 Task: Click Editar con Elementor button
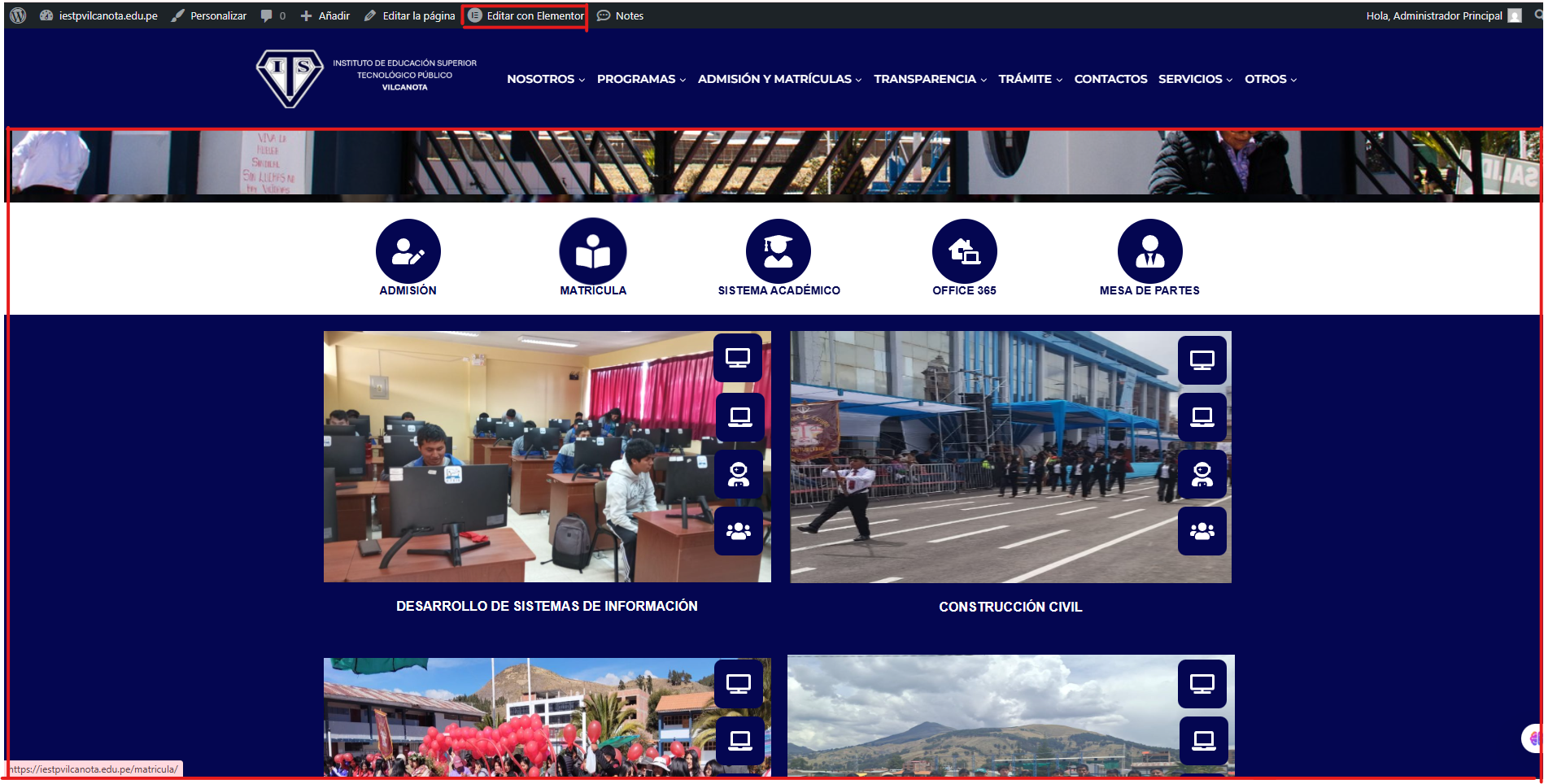point(526,15)
